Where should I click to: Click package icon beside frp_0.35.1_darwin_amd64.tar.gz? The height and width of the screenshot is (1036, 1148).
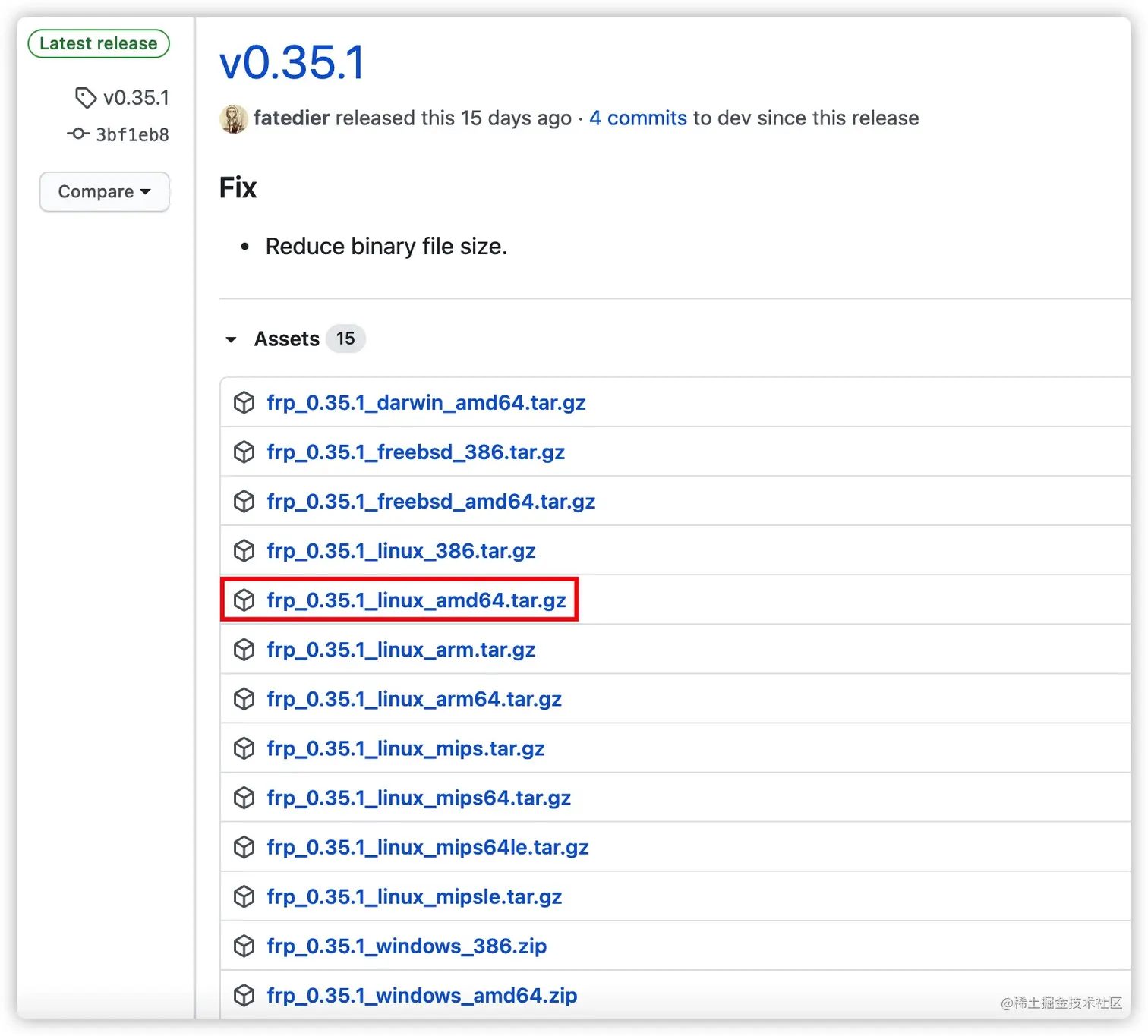244,402
